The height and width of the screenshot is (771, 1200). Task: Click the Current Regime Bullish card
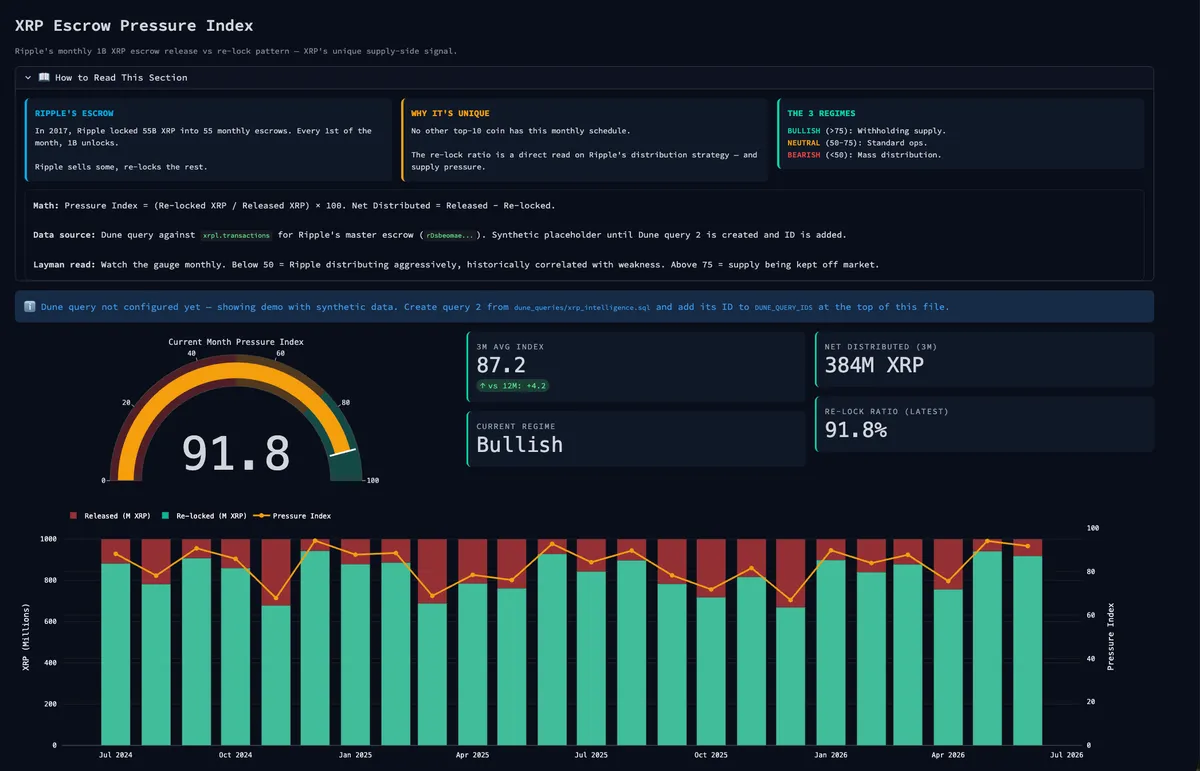(x=636, y=438)
